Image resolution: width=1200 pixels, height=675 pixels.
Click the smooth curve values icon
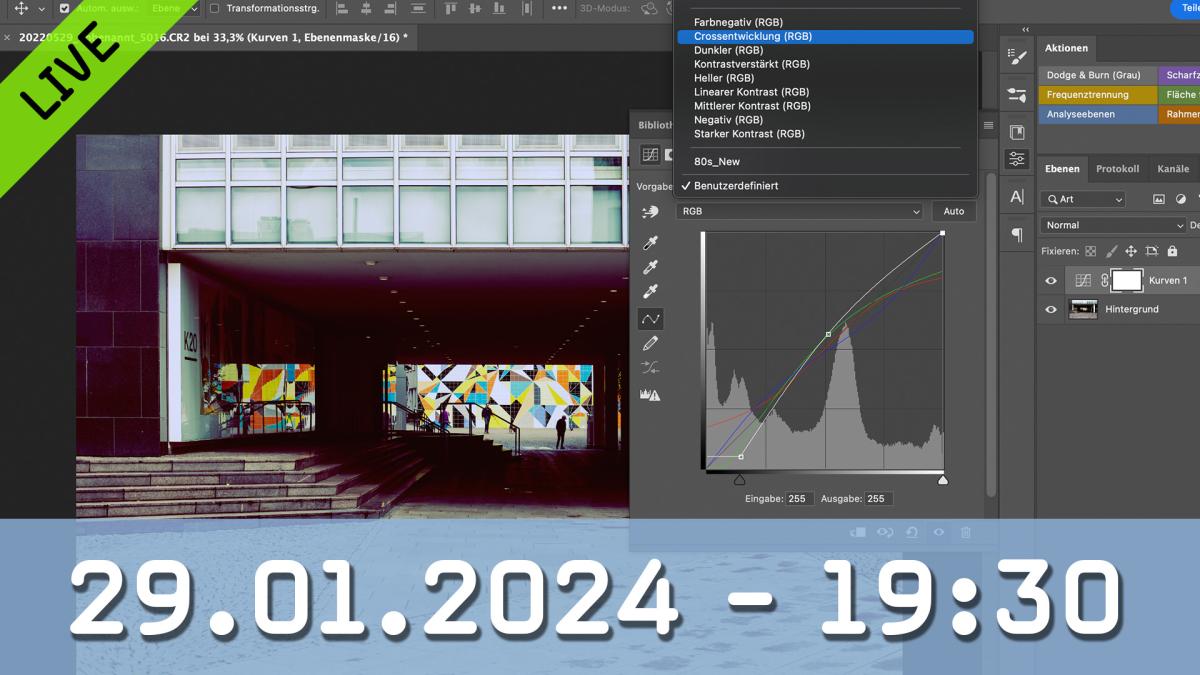(x=651, y=368)
